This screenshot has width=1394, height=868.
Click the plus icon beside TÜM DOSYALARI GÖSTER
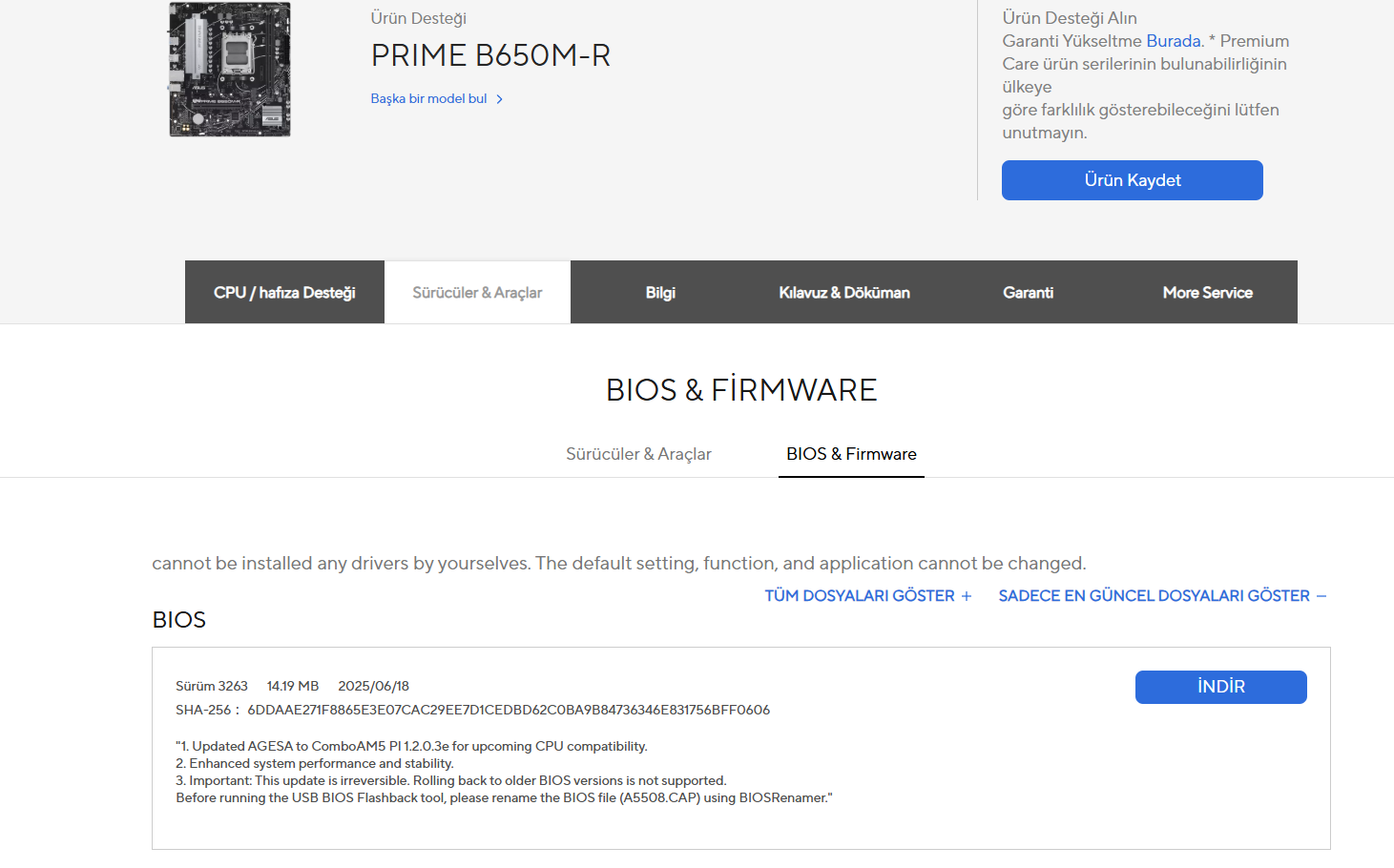pos(966,596)
